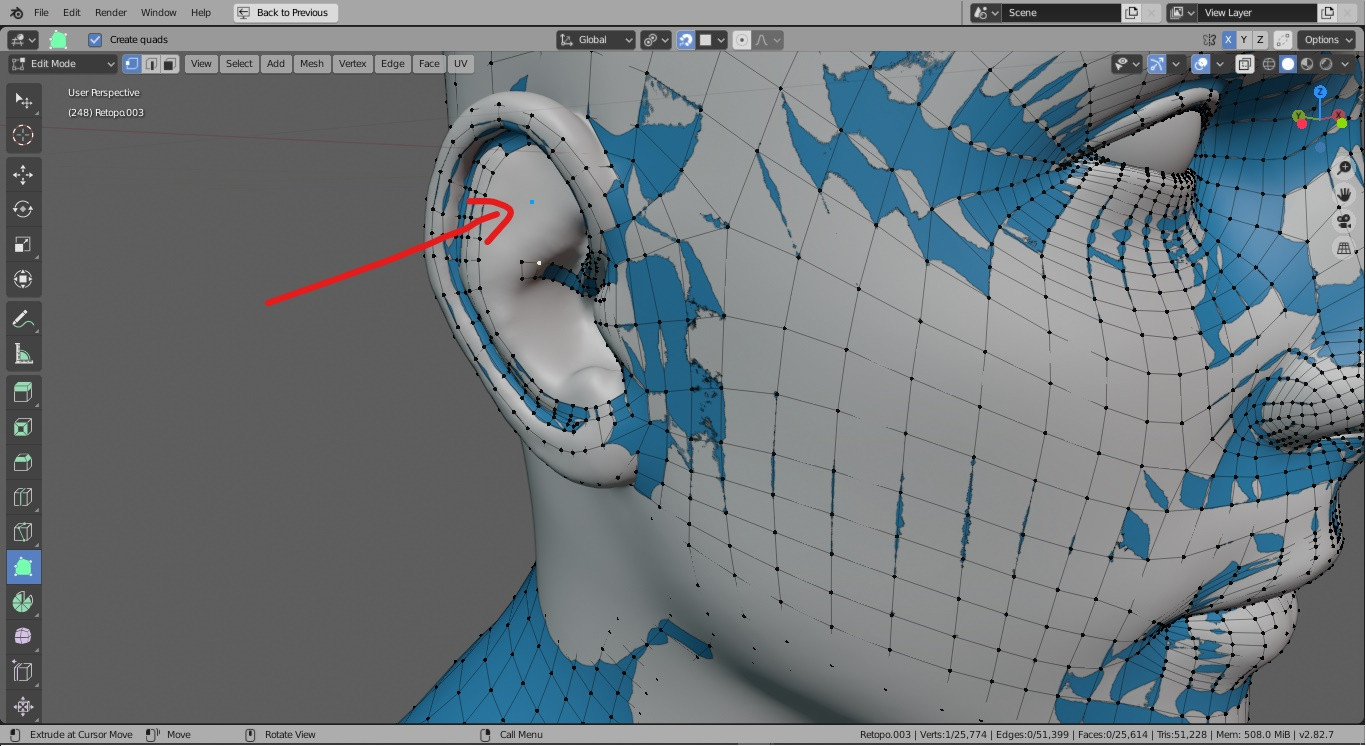
Task: Open the editor type dropdown
Action: click(23, 40)
